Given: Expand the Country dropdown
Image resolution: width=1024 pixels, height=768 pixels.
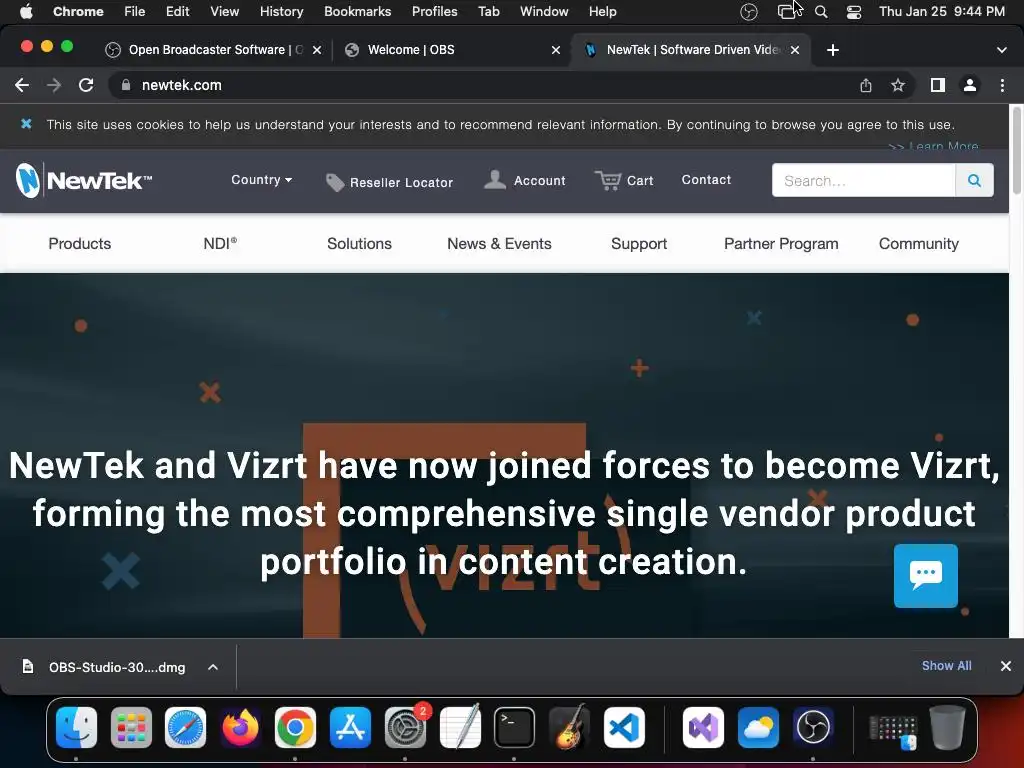Looking at the screenshot, I should (261, 180).
